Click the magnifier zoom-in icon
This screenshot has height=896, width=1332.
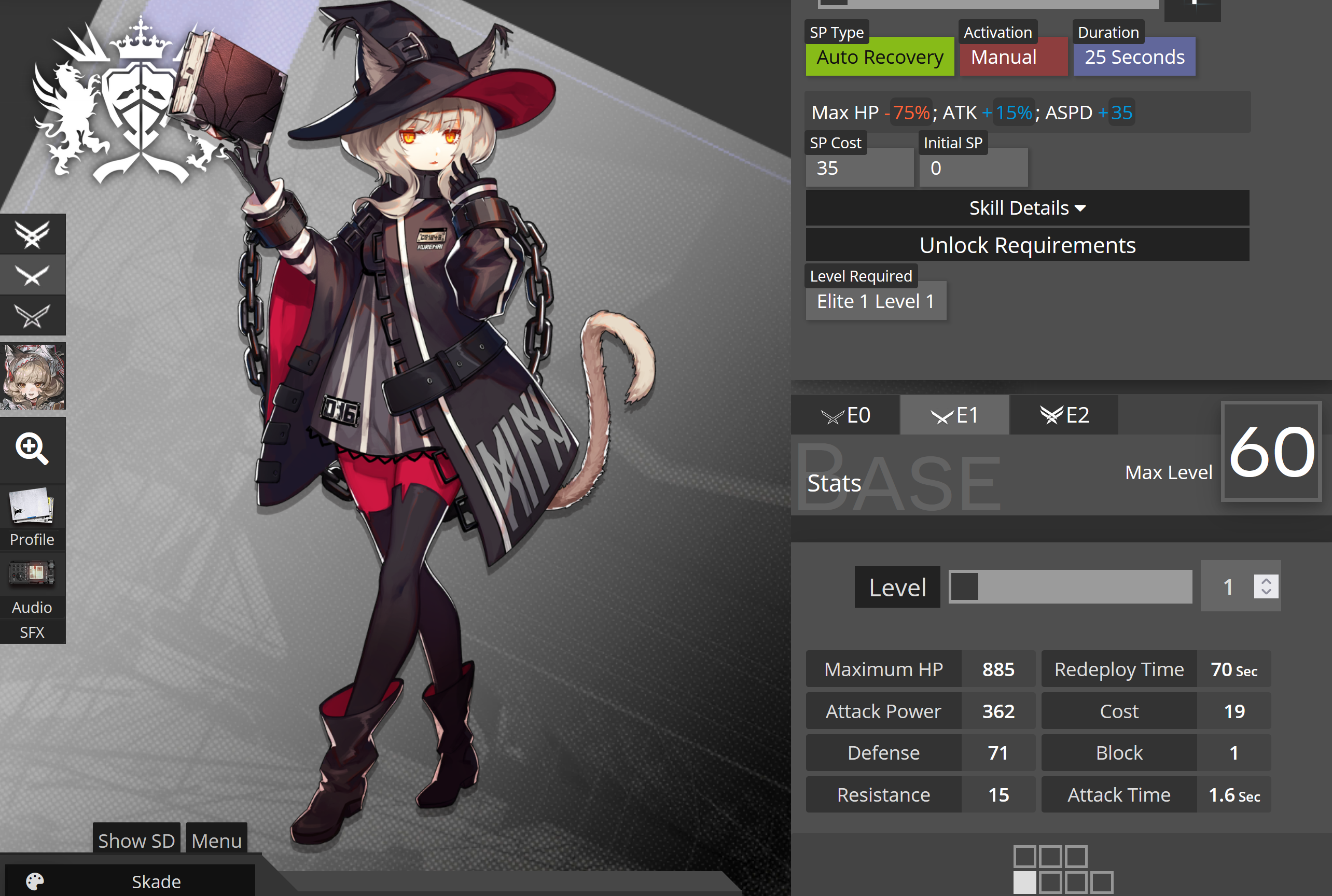click(32, 449)
